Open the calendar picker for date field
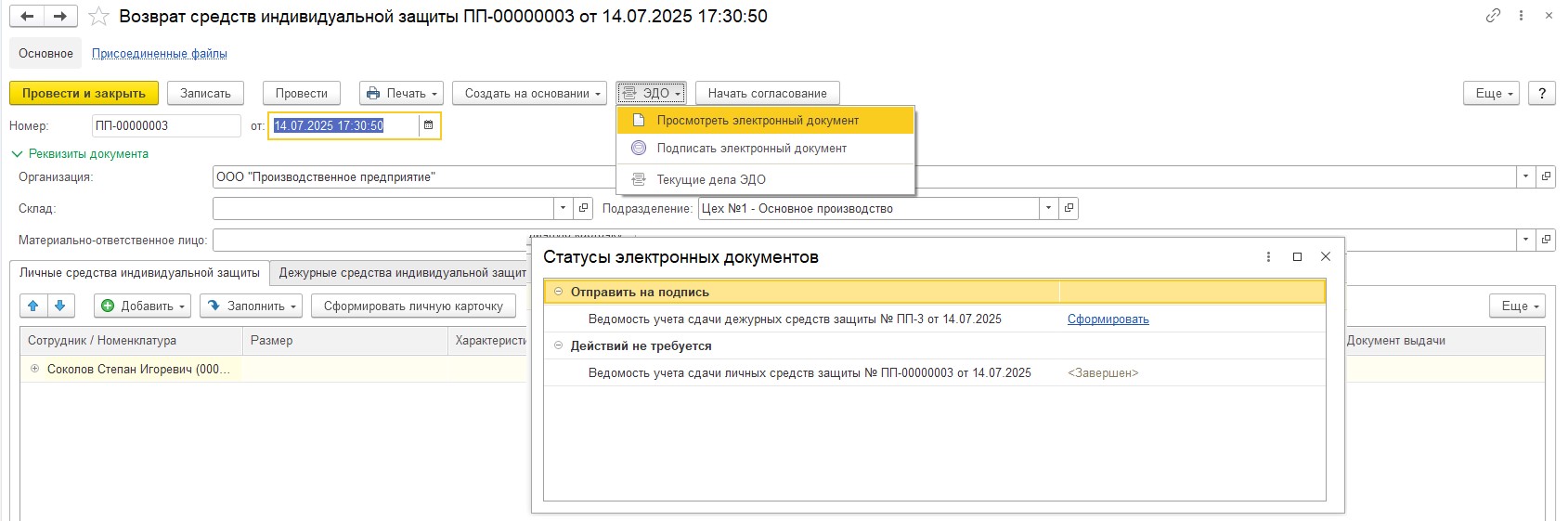The width and height of the screenshot is (1568, 521). pyautogui.click(x=428, y=125)
